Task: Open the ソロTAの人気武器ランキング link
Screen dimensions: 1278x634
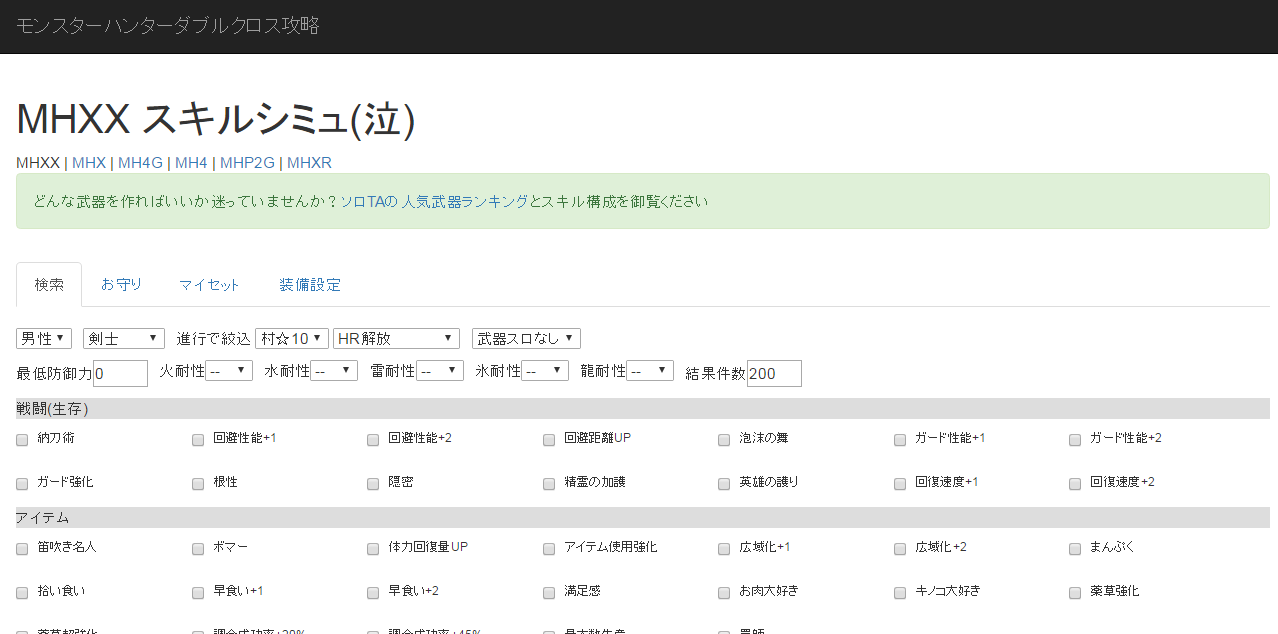Action: tap(434, 201)
